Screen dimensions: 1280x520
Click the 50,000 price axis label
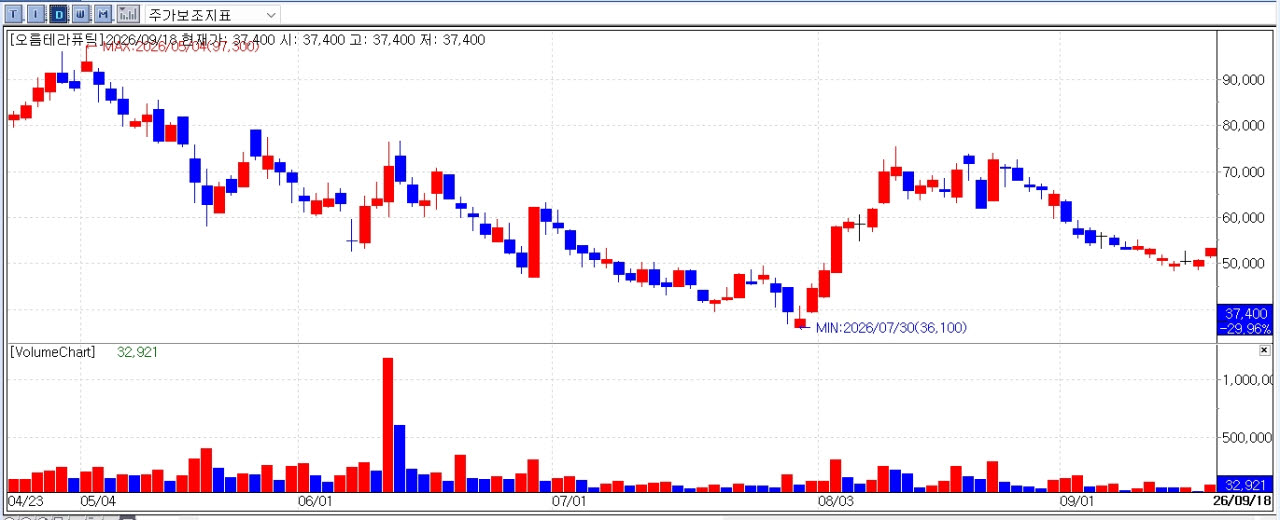pos(1246,264)
